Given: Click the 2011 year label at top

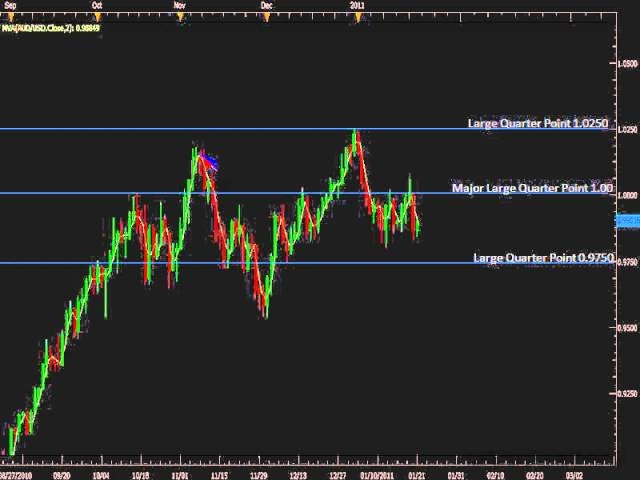Looking at the screenshot, I should pos(358,5).
